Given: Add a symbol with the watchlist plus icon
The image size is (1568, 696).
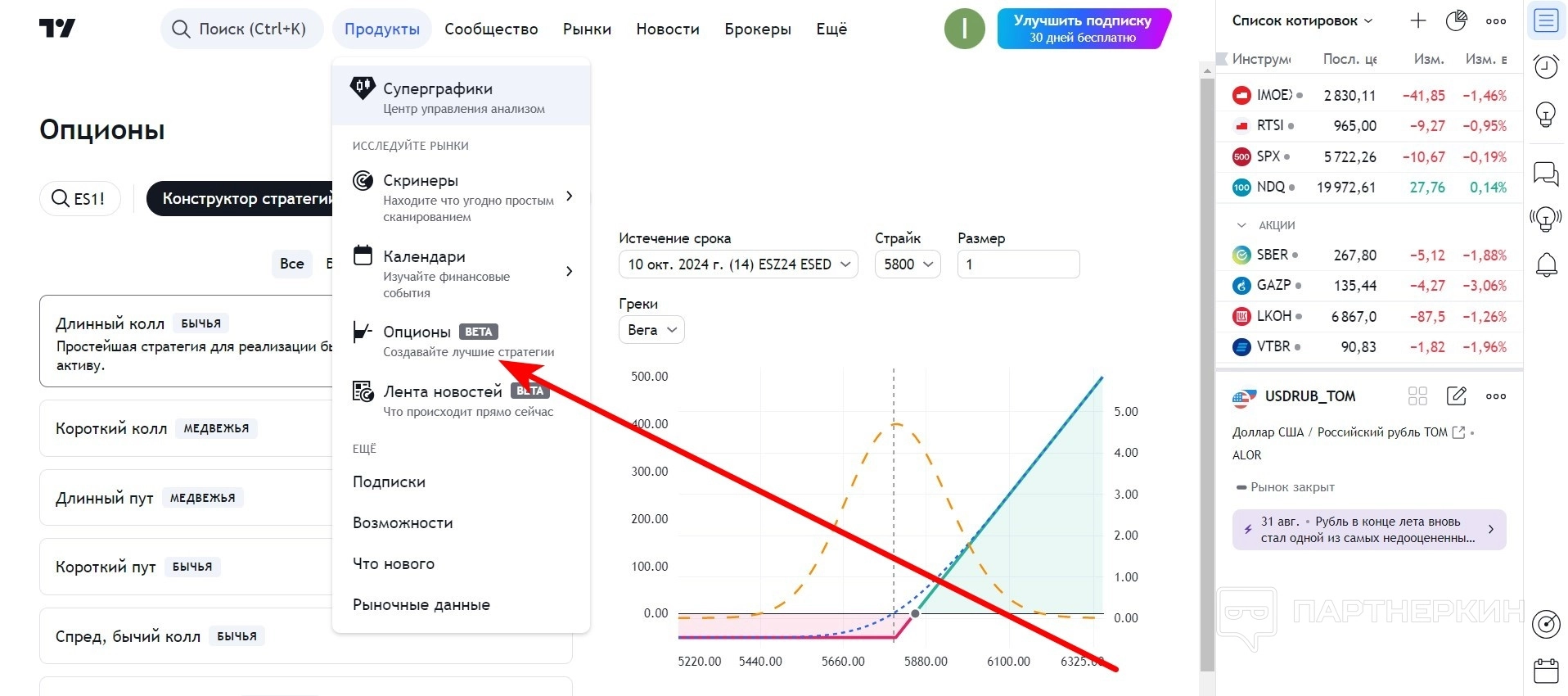Looking at the screenshot, I should click(1418, 21).
